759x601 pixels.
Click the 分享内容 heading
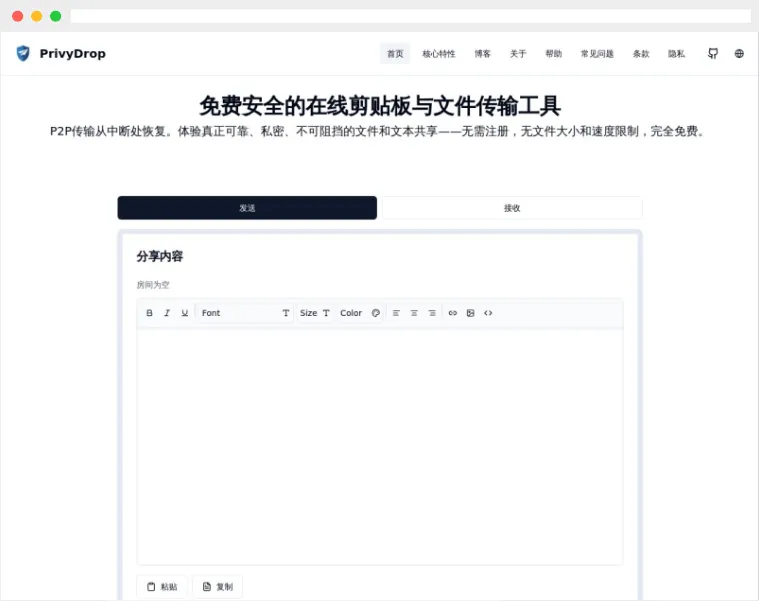tap(160, 256)
